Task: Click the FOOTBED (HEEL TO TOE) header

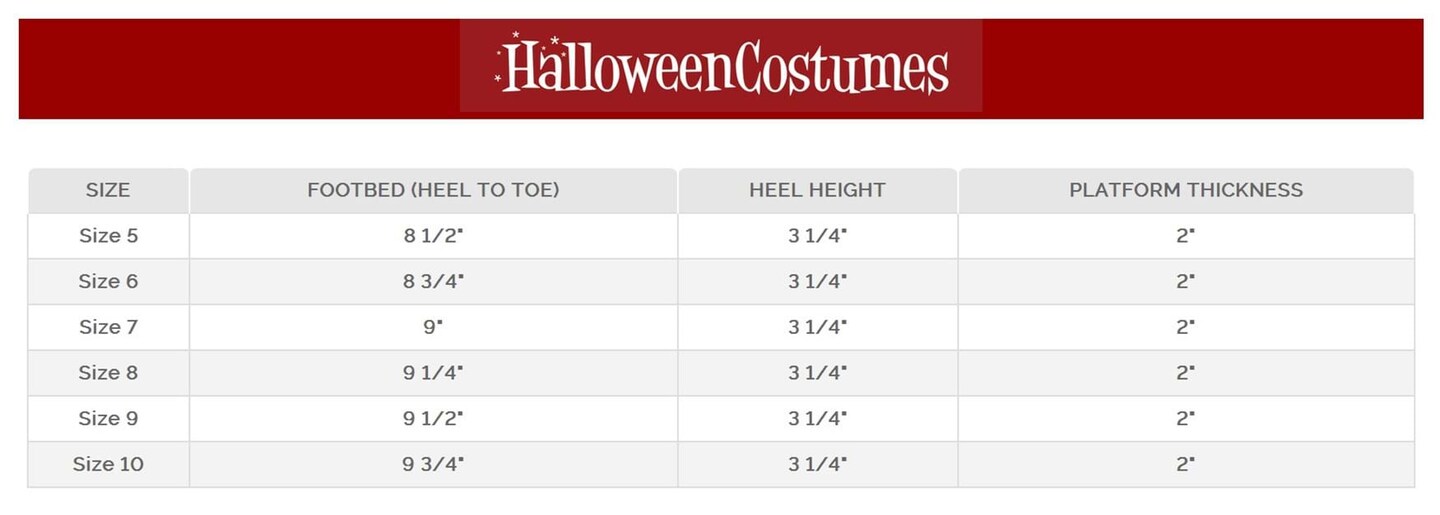Action: (433, 190)
